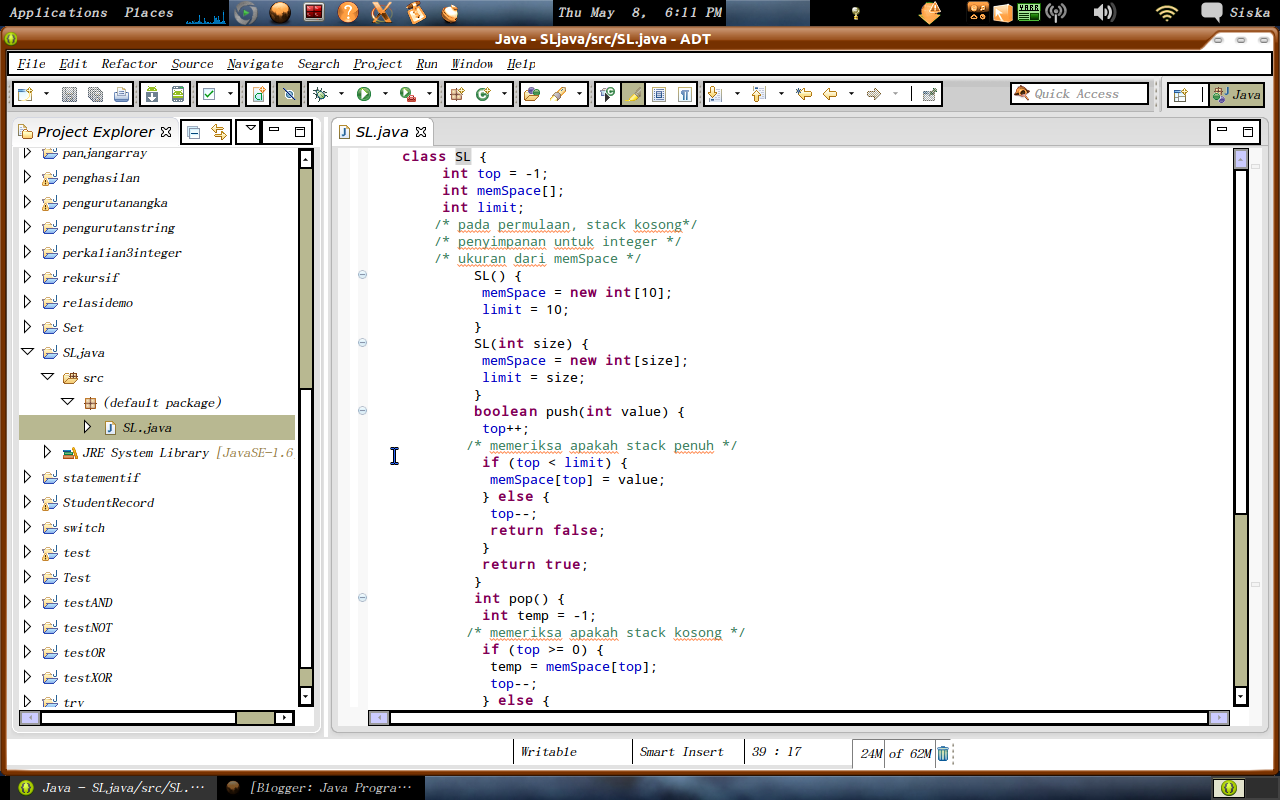Open the Refactor menu
The width and height of the screenshot is (1280, 800).
[129, 64]
